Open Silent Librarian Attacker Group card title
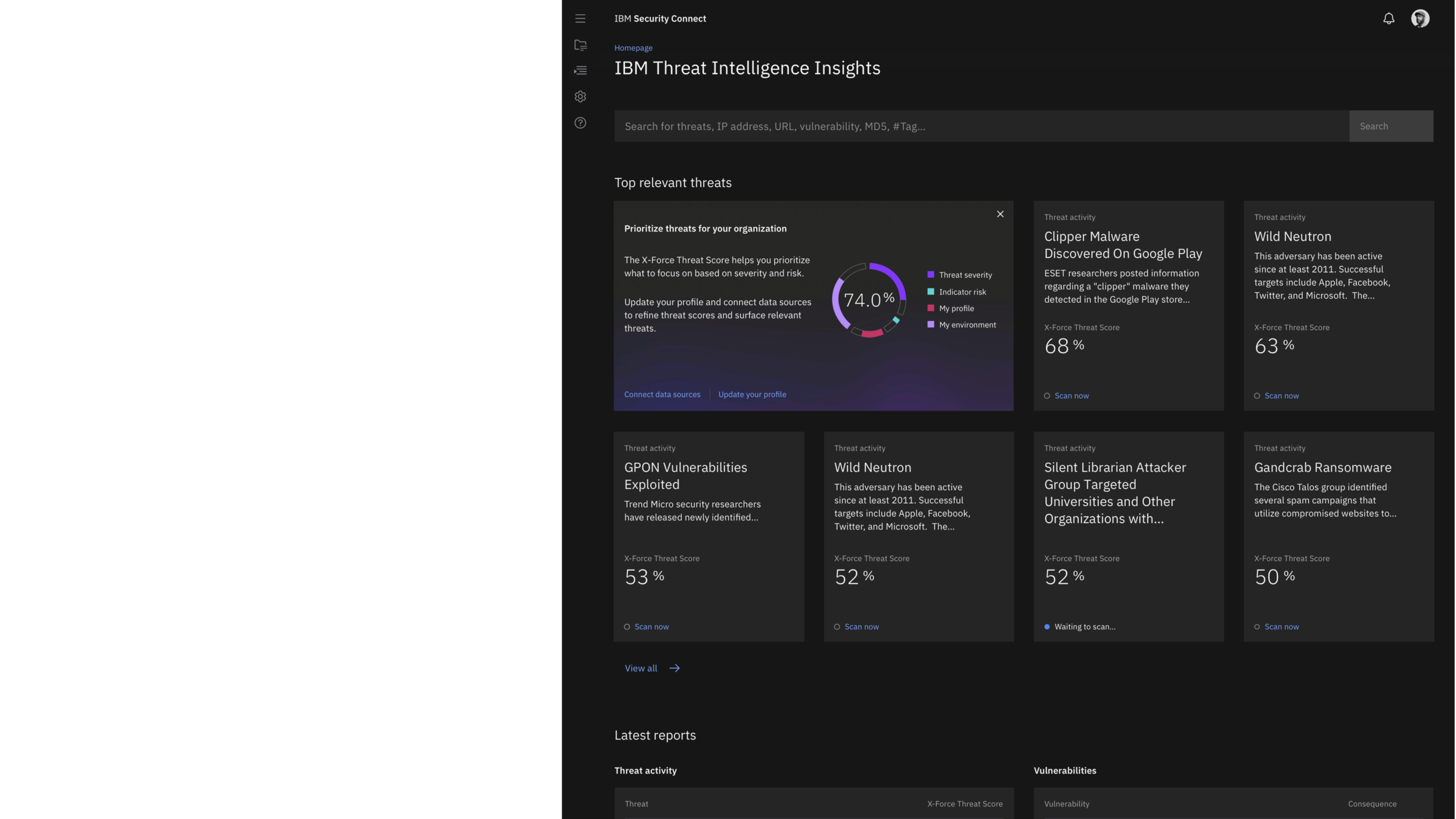Screen dimensions: 1456x819 pyautogui.click(x=1115, y=493)
